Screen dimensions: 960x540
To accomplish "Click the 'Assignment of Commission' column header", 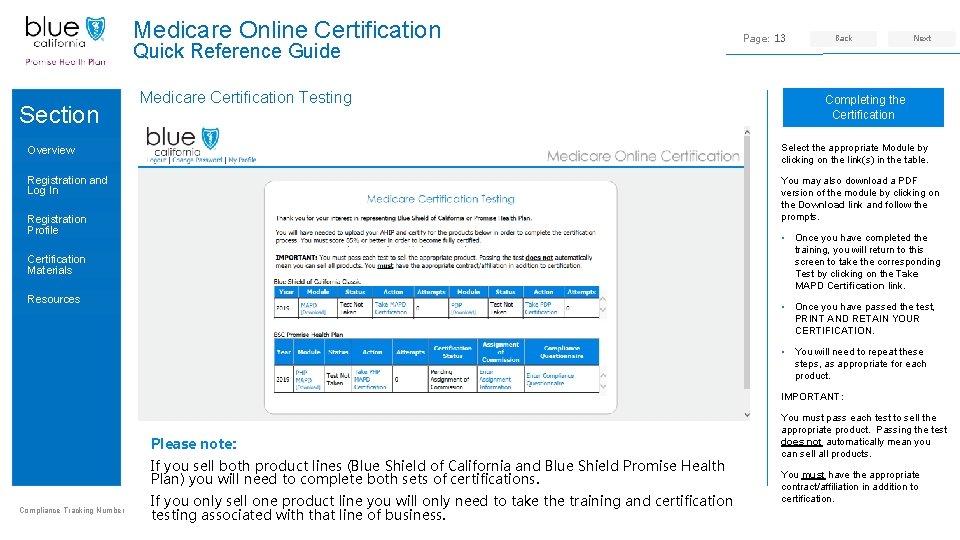I will 500,351.
